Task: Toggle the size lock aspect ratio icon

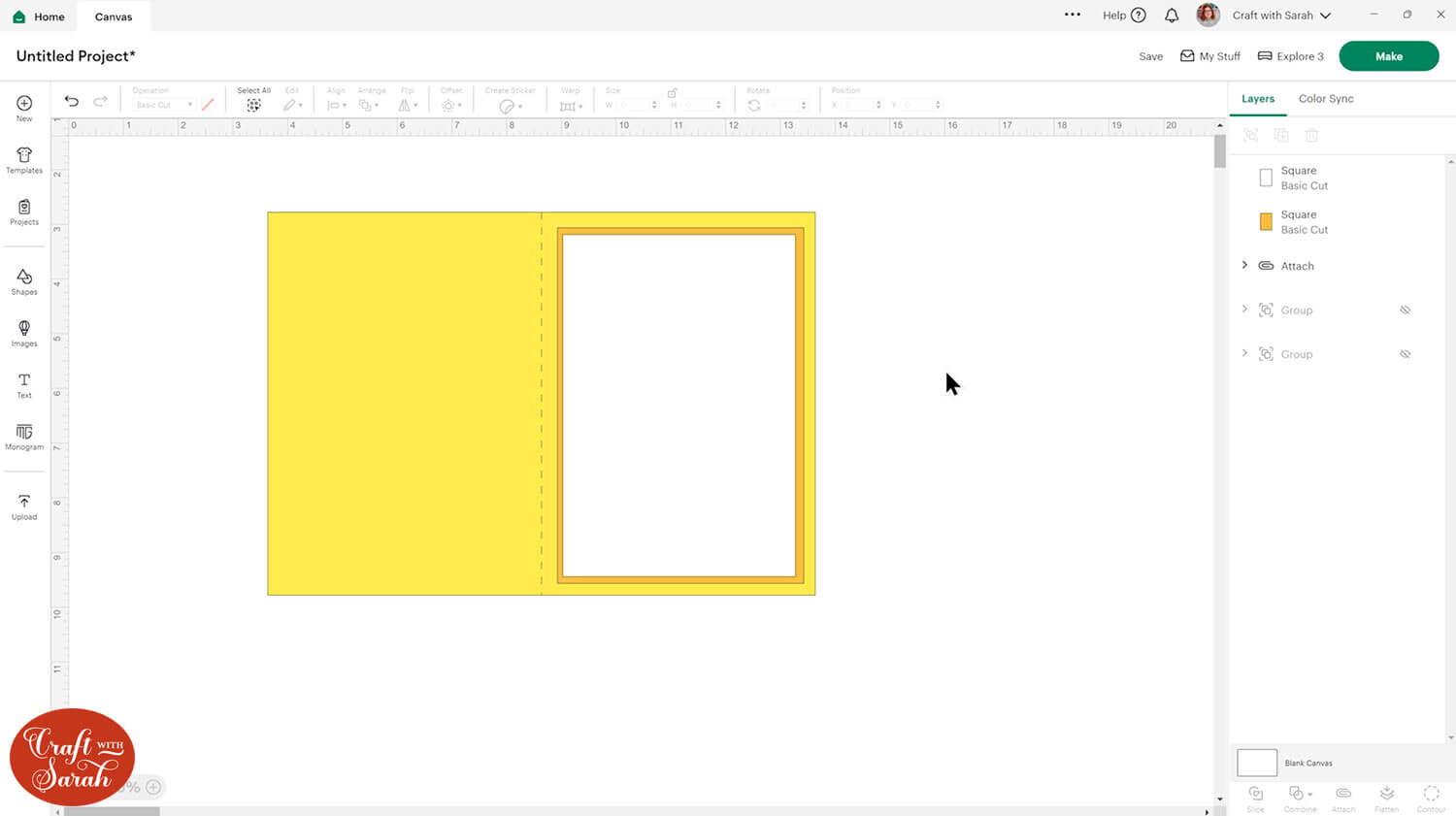Action: 672,92
